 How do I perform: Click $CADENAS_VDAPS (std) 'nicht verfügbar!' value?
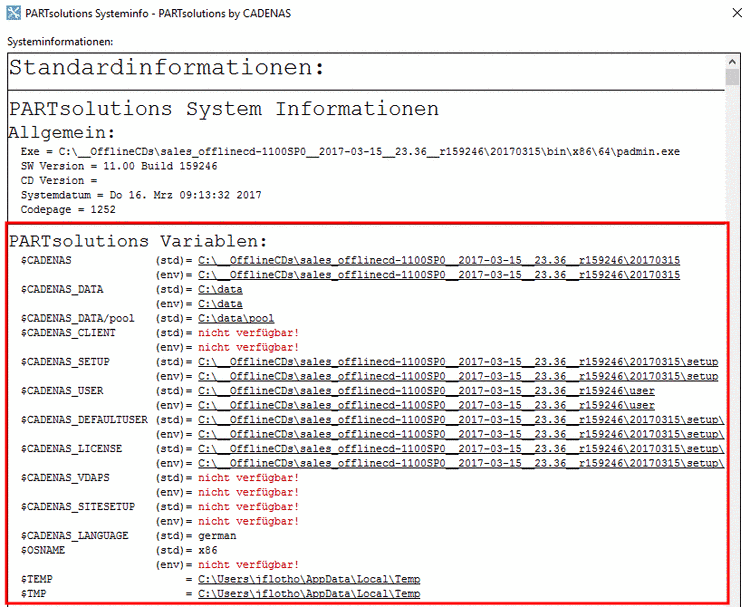tap(248, 478)
